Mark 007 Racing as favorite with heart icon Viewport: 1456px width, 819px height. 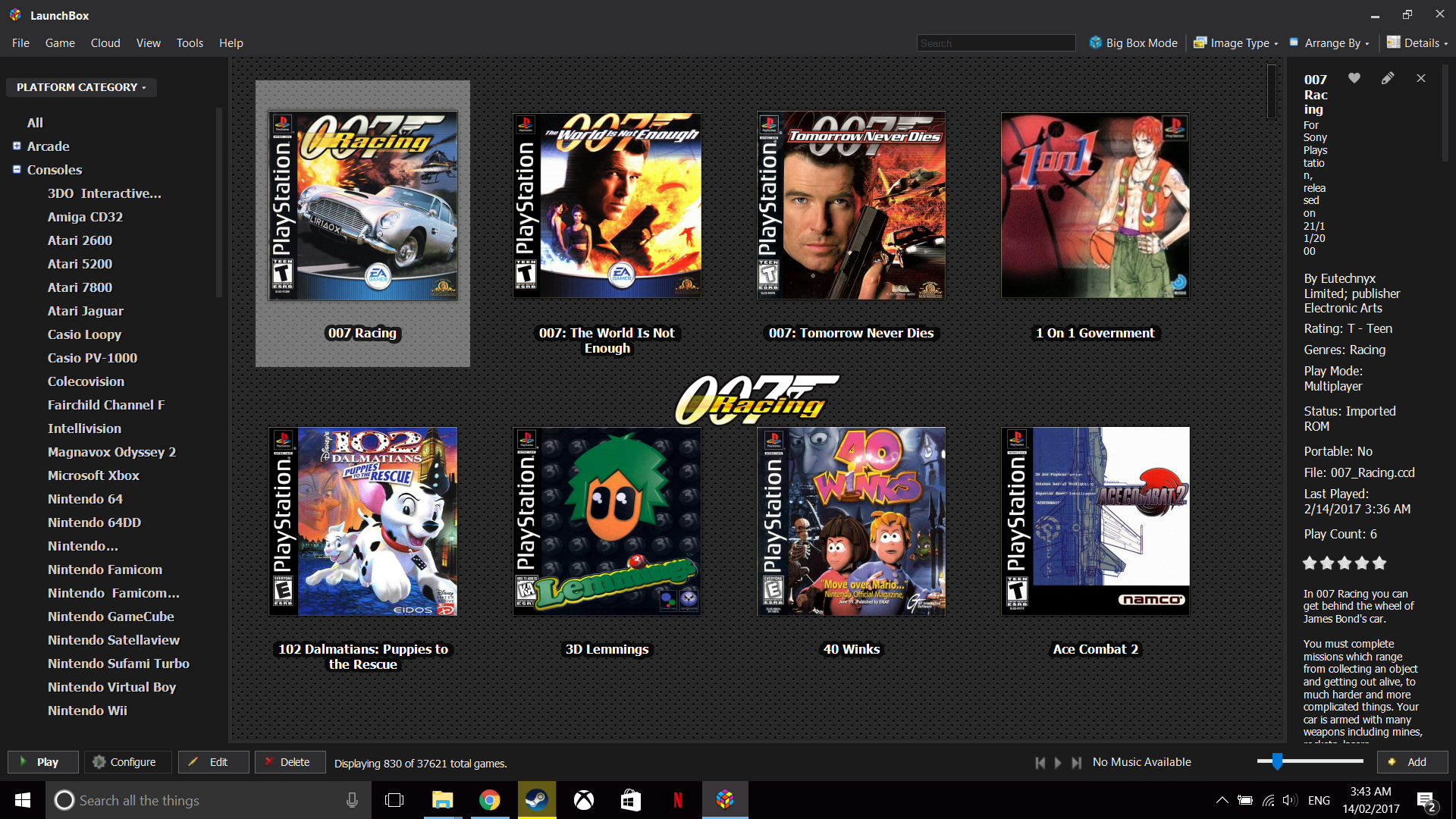tap(1354, 78)
